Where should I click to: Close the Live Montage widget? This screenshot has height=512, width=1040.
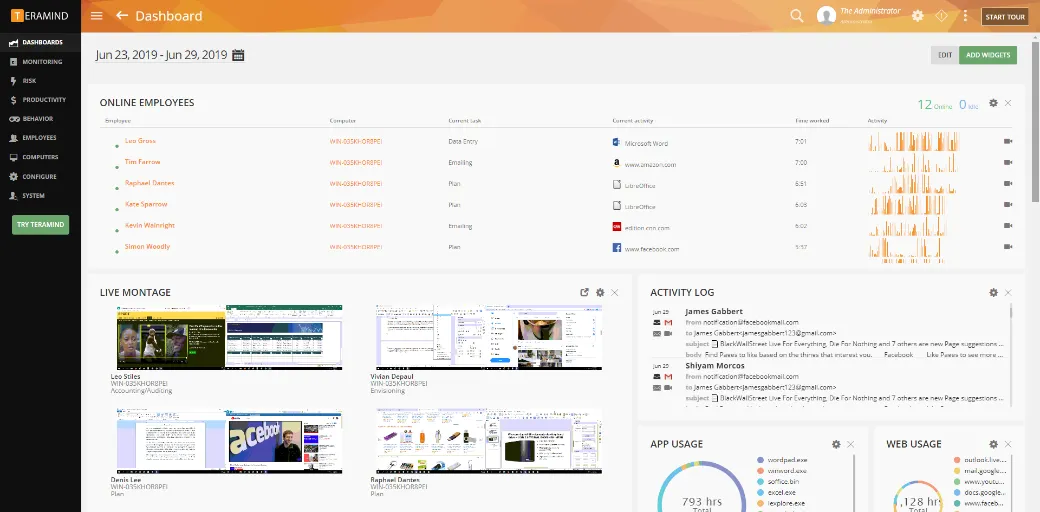tap(615, 292)
